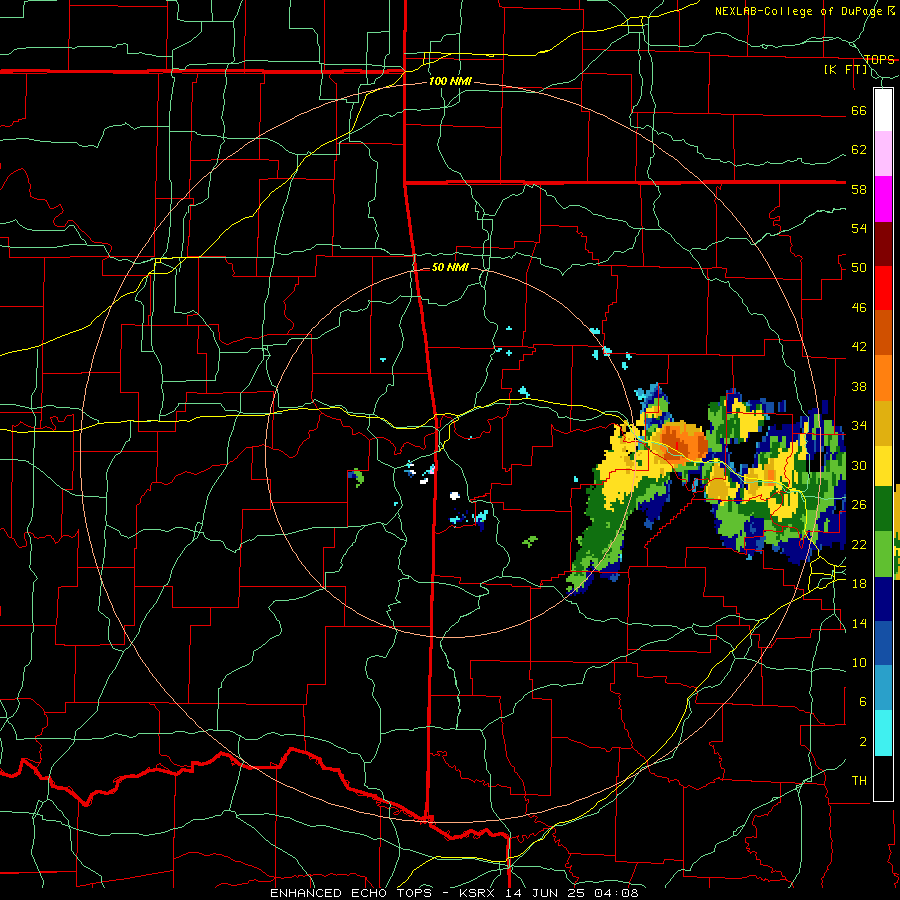The height and width of the screenshot is (900, 900).
Task: Click the magenta swatch in the color scale
Action: (x=883, y=199)
